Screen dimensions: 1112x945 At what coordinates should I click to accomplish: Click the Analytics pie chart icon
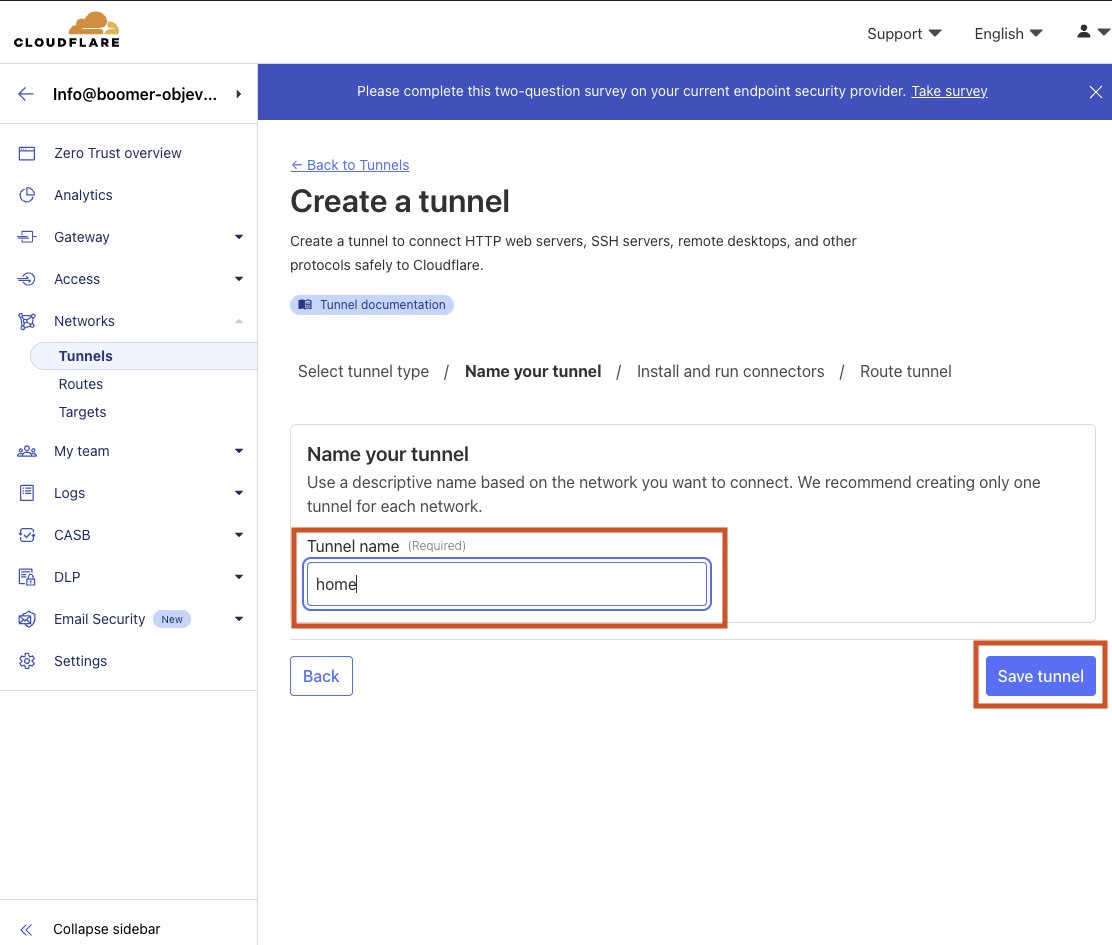[27, 195]
